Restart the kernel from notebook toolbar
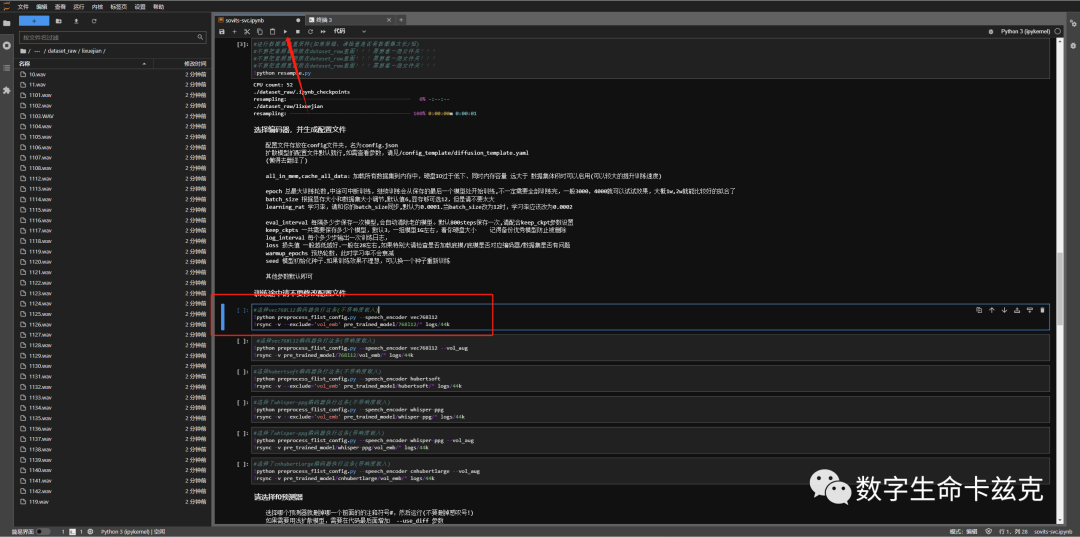1080x537 pixels. click(310, 32)
